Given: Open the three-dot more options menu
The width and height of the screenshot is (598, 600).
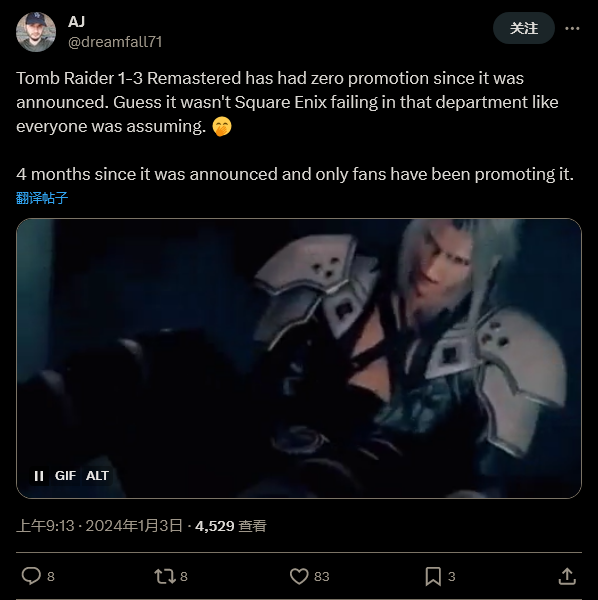Looking at the screenshot, I should pos(572,28).
